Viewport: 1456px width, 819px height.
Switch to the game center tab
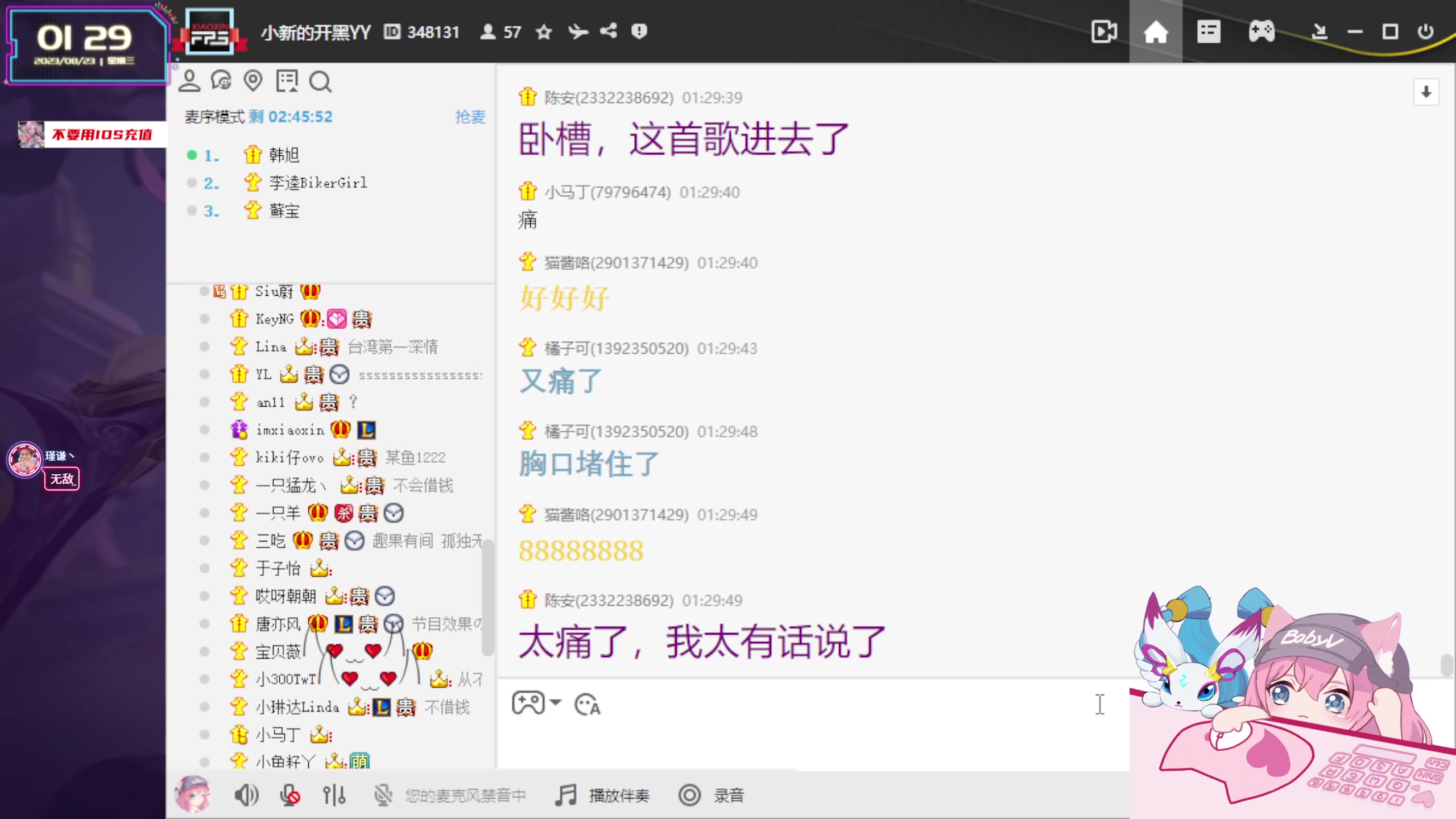1261,31
